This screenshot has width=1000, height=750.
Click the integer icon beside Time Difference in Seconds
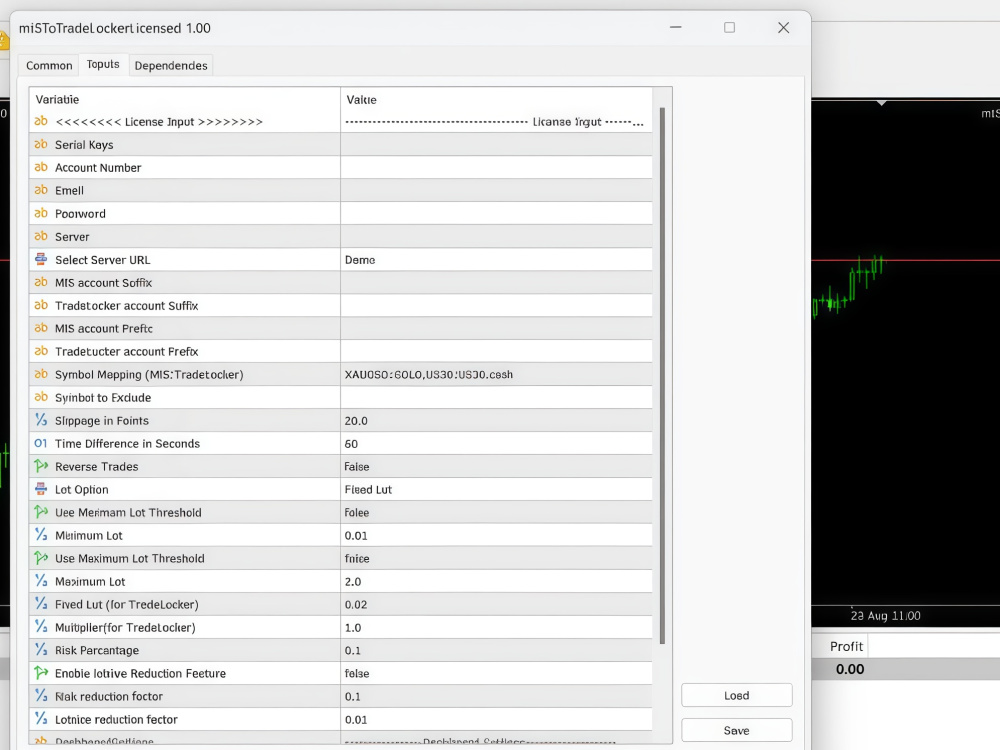point(41,443)
